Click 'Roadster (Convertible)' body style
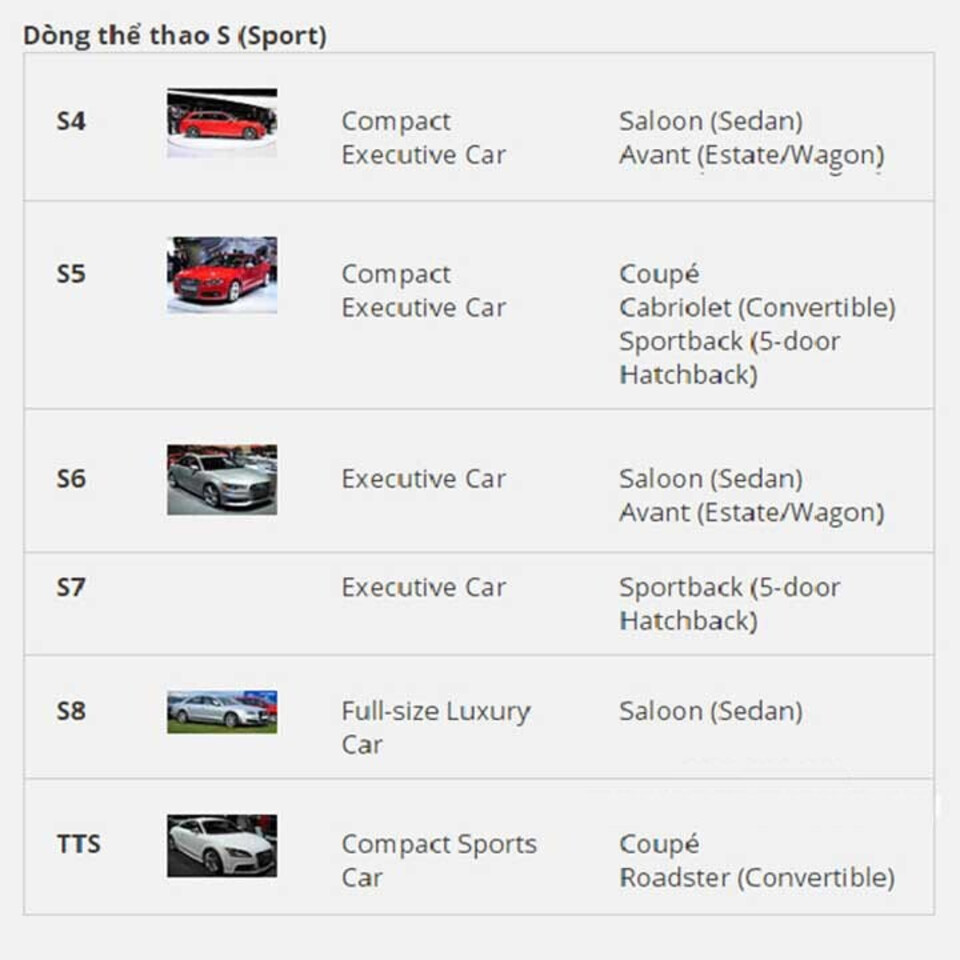The width and height of the screenshot is (960, 960). [x=756, y=878]
